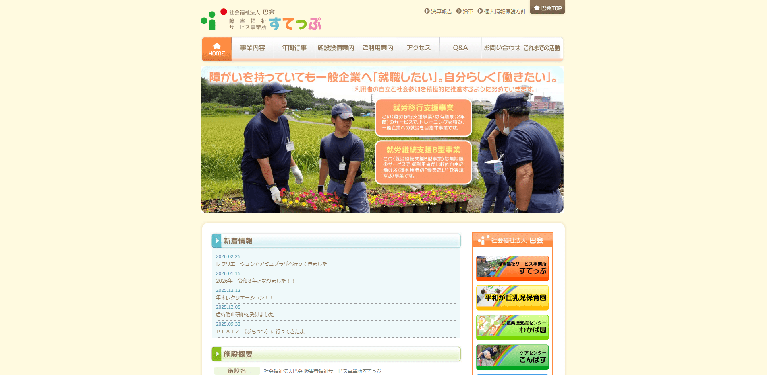Open the これまでの活動 menu item
The width and height of the screenshot is (767, 375).
pyautogui.click(x=542, y=48)
